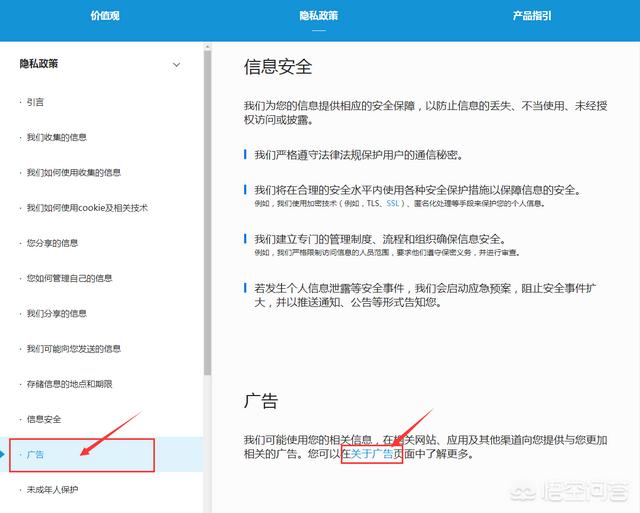
Task: Go to 存储信息的地点和期限
Action: [69, 384]
